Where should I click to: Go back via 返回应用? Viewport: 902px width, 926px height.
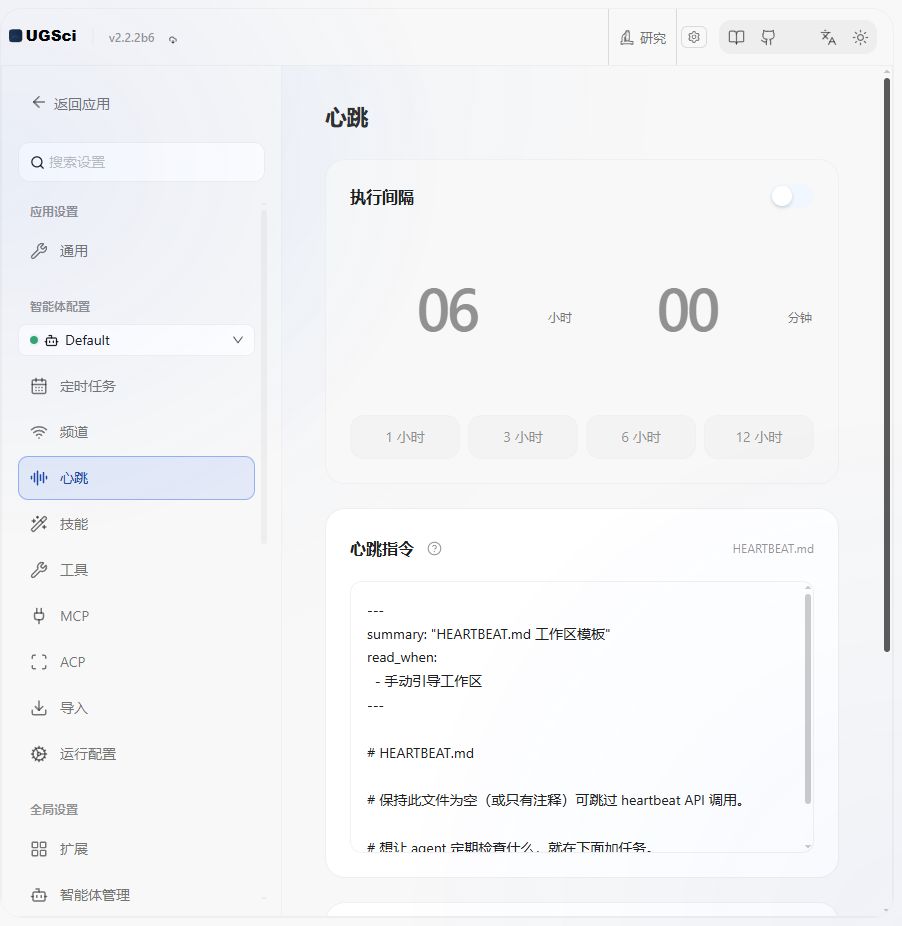[x=71, y=104]
